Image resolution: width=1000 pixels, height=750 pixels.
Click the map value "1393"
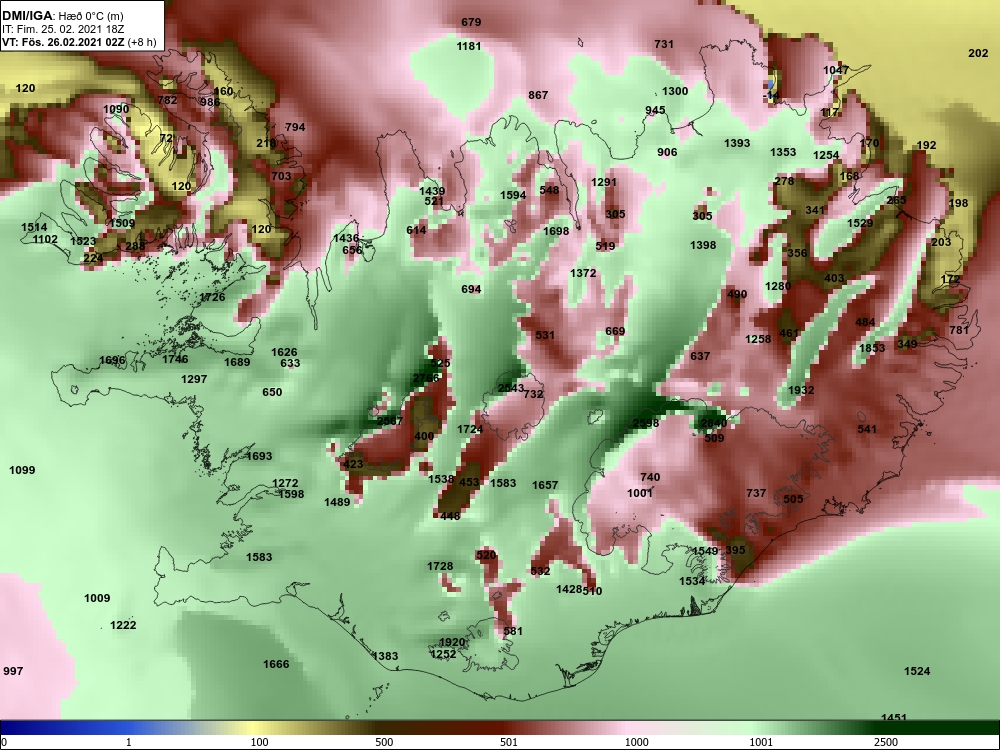point(737,143)
